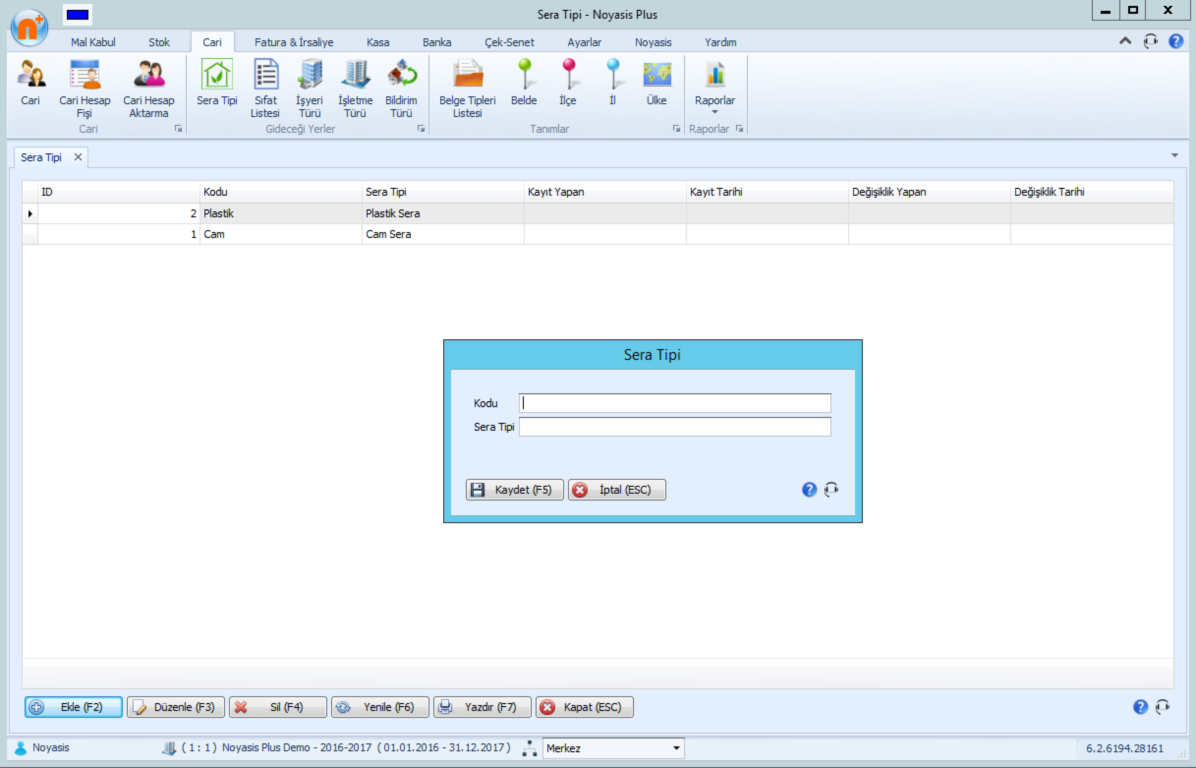The width and height of the screenshot is (1196, 768).
Task: Close the Sera Tipi document tab
Action: click(78, 157)
